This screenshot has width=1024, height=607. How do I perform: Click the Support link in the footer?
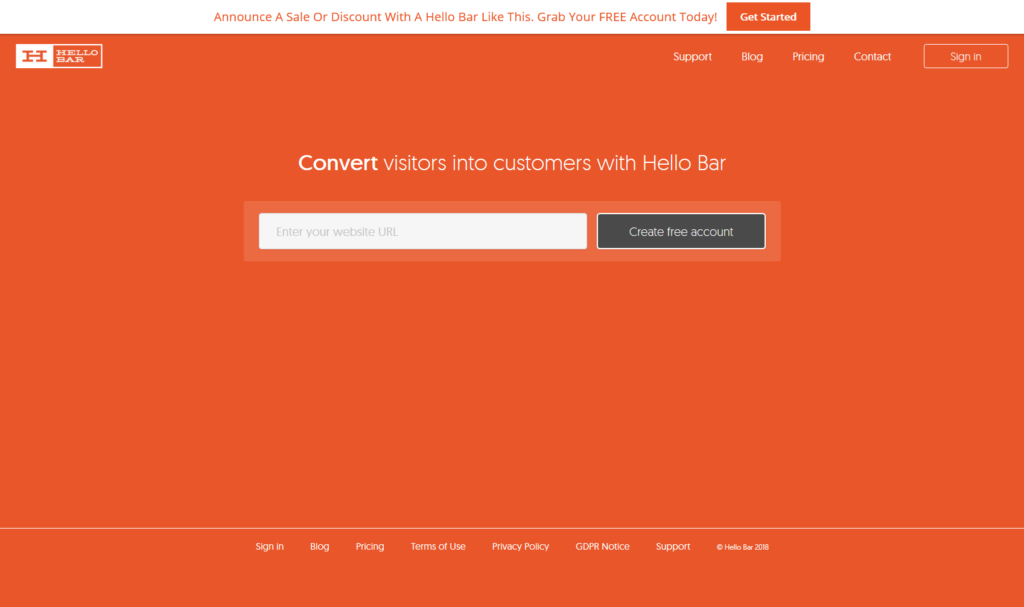[x=673, y=547]
